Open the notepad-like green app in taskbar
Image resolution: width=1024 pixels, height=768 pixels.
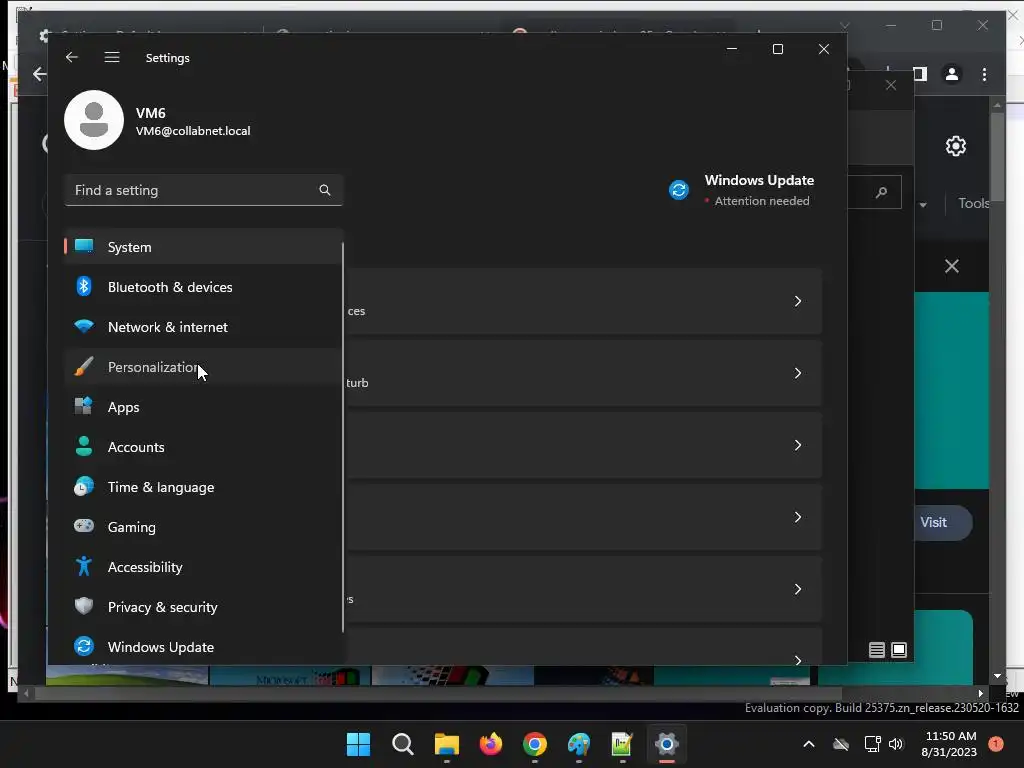tap(622, 744)
